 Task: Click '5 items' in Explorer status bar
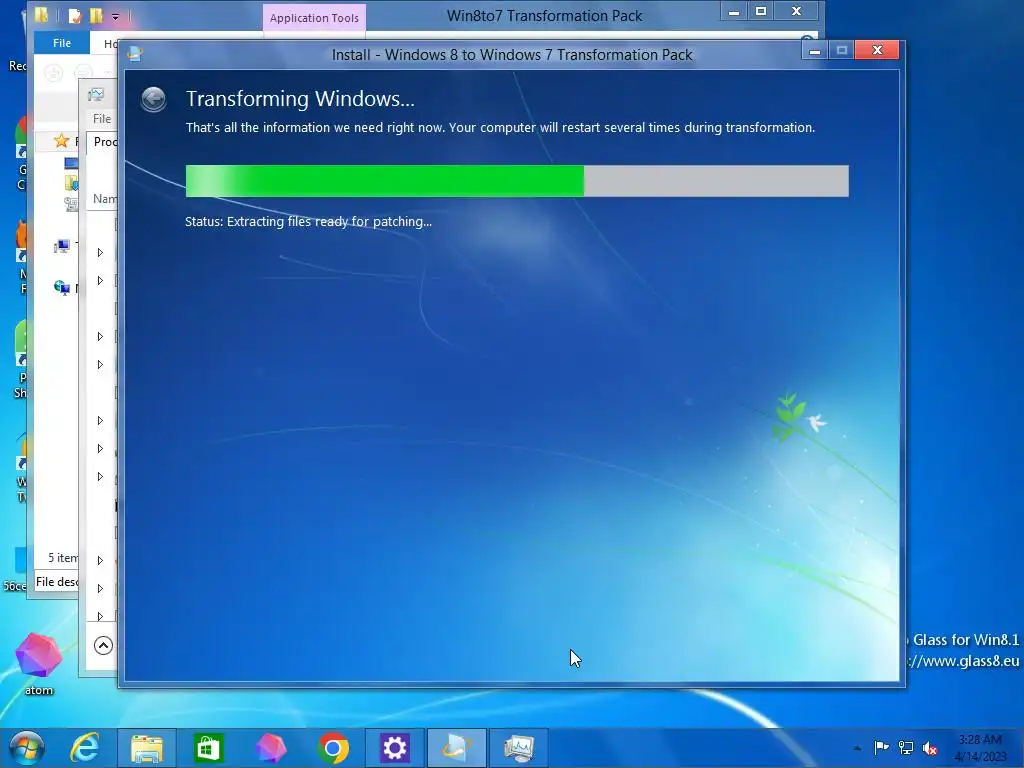63,558
